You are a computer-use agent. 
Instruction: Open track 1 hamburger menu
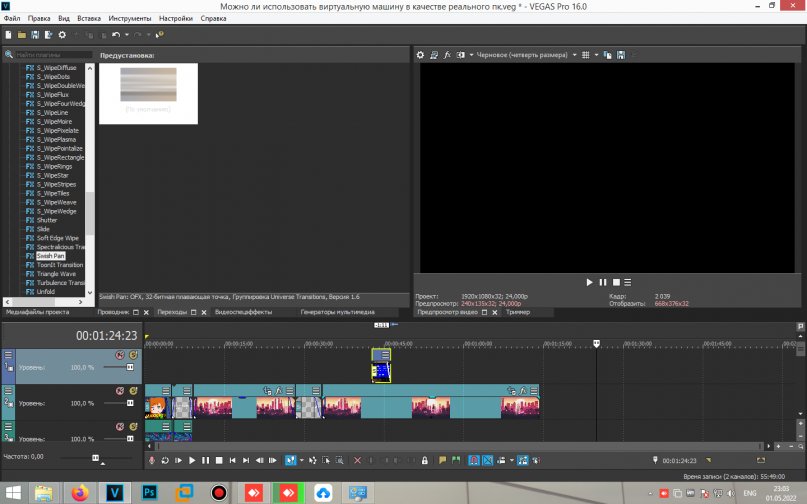(x=8, y=355)
